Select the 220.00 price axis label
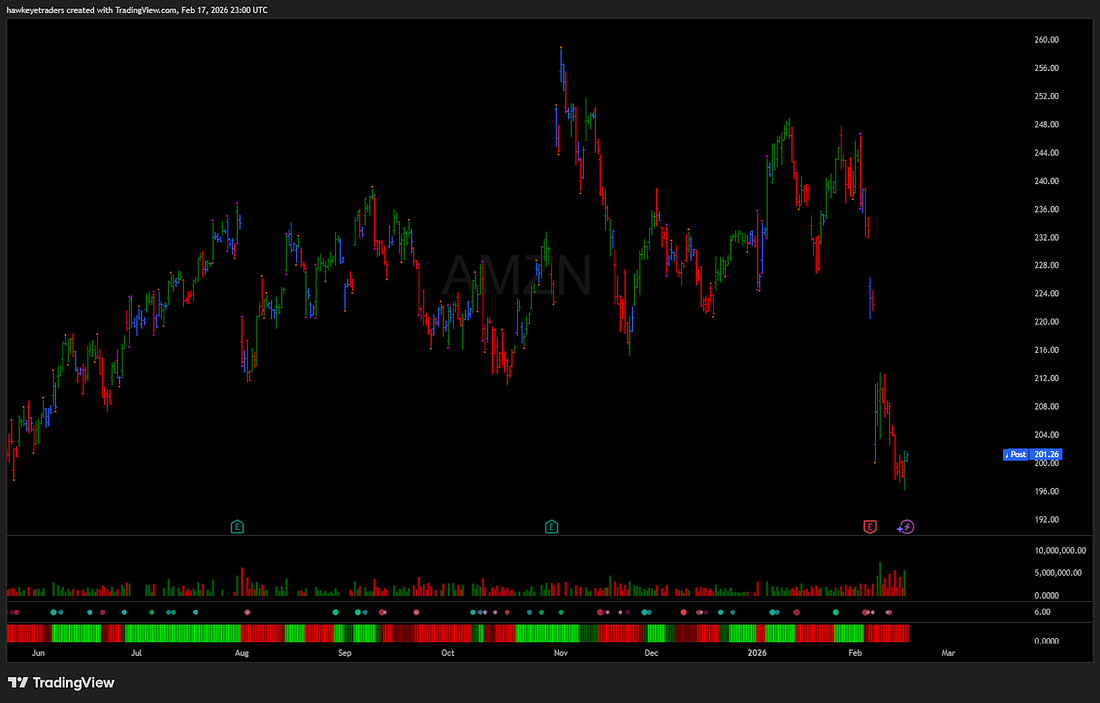Viewport: 1100px width, 703px height. 1046,321
